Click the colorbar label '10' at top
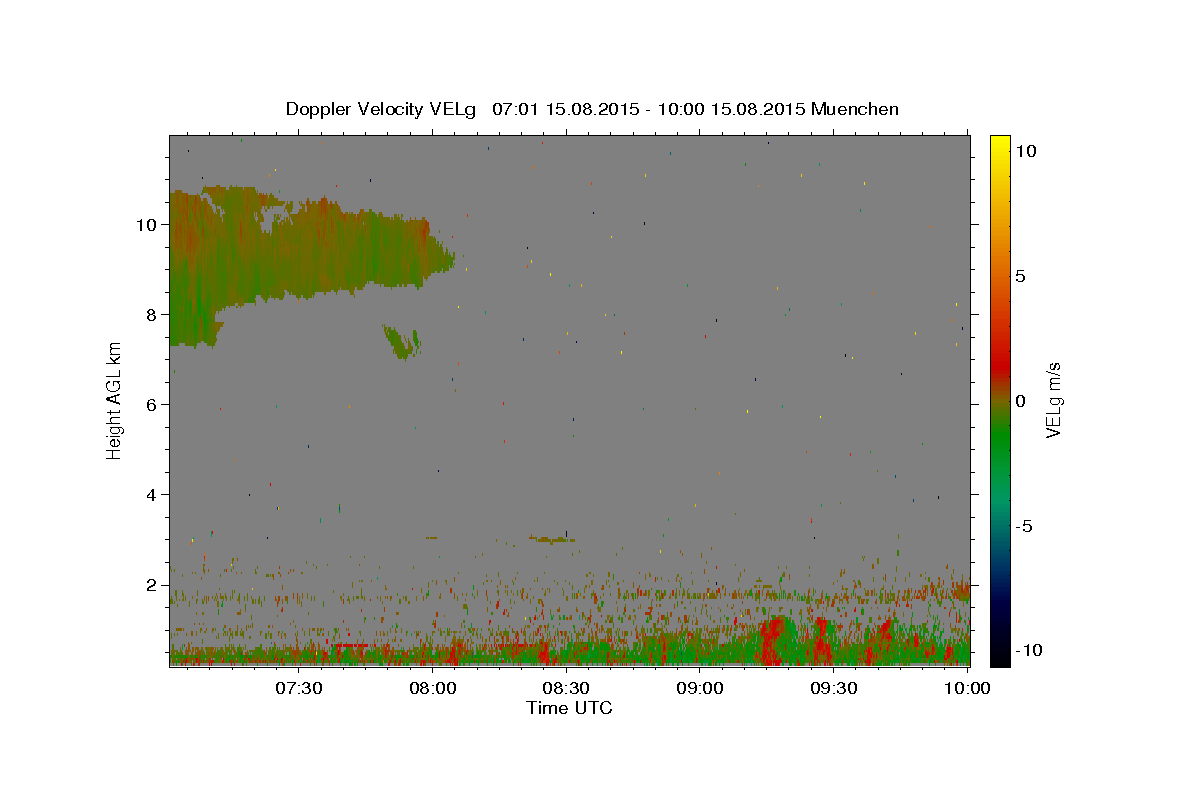Image resolution: width=1200 pixels, height=800 pixels. click(x=1026, y=151)
